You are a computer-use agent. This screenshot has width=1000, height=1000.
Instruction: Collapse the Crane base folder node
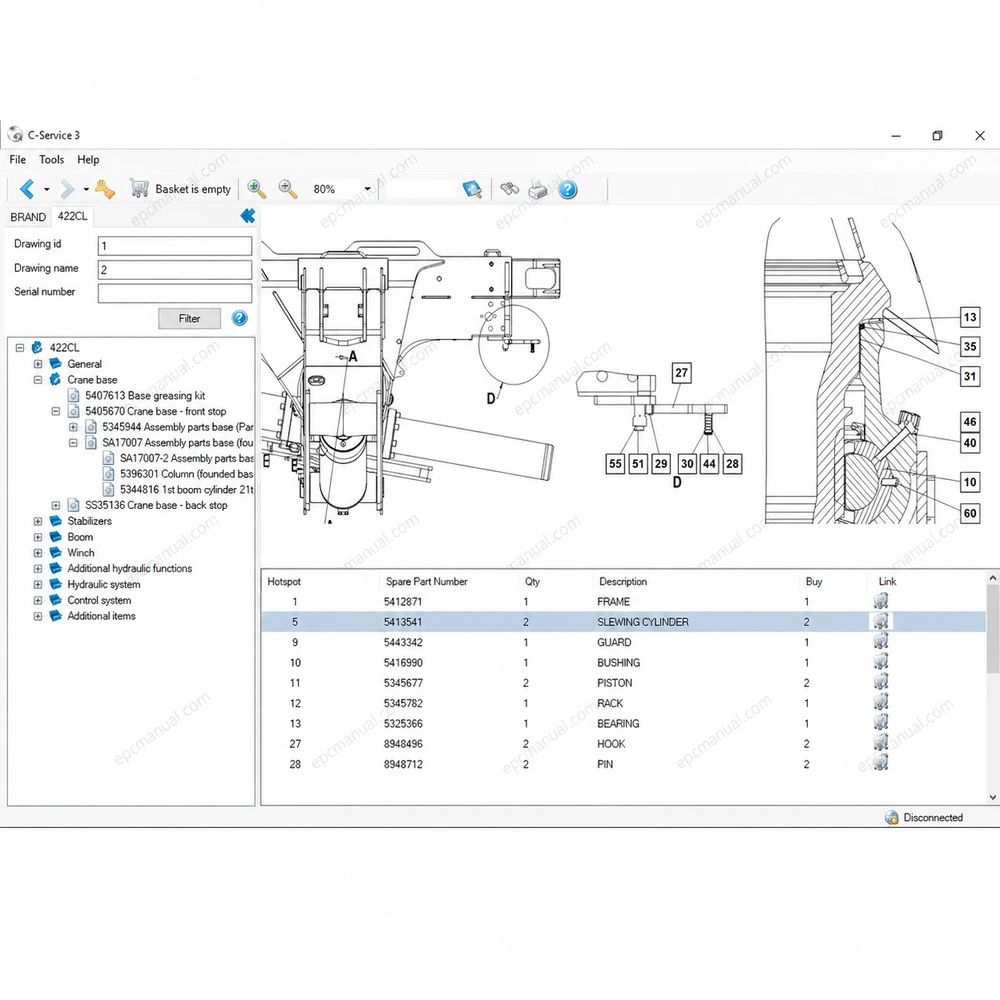pyautogui.click(x=38, y=379)
